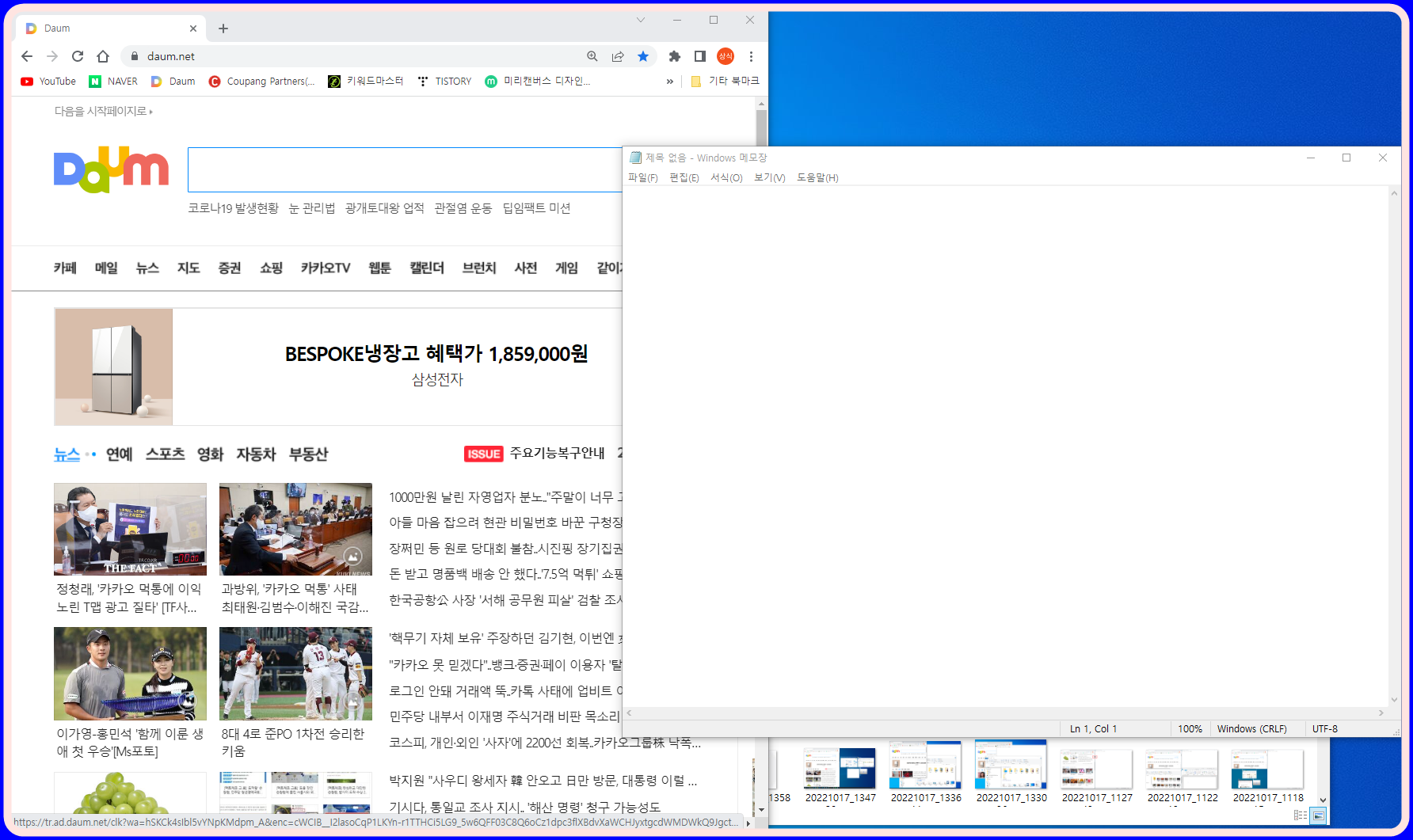Open the 정청래 카카오 먹통 news thumbnail

[x=130, y=529]
